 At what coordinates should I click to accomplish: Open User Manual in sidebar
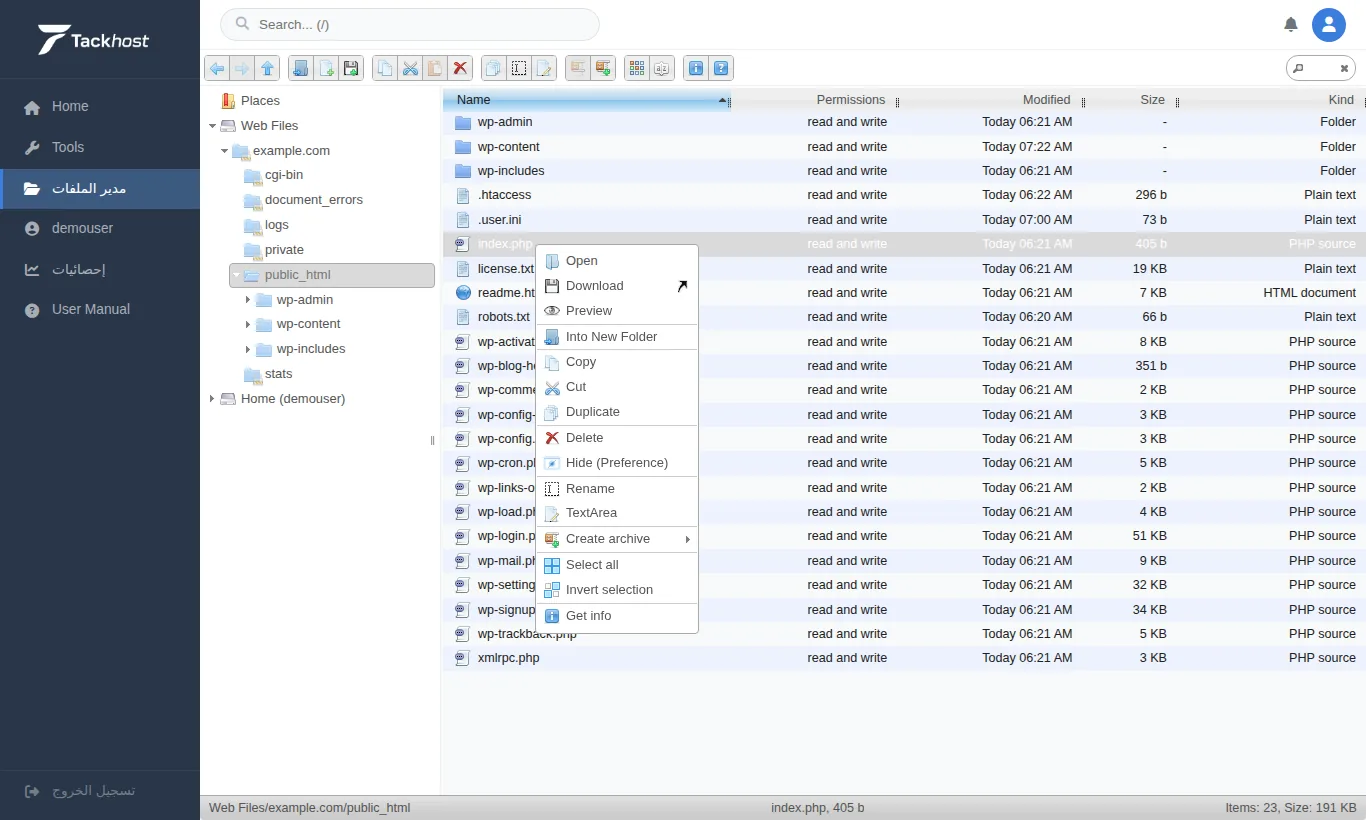100,309
